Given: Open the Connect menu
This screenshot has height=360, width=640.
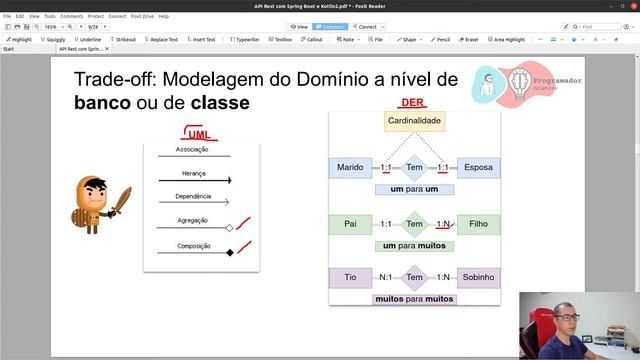Looking at the screenshot, I should tap(117, 16).
